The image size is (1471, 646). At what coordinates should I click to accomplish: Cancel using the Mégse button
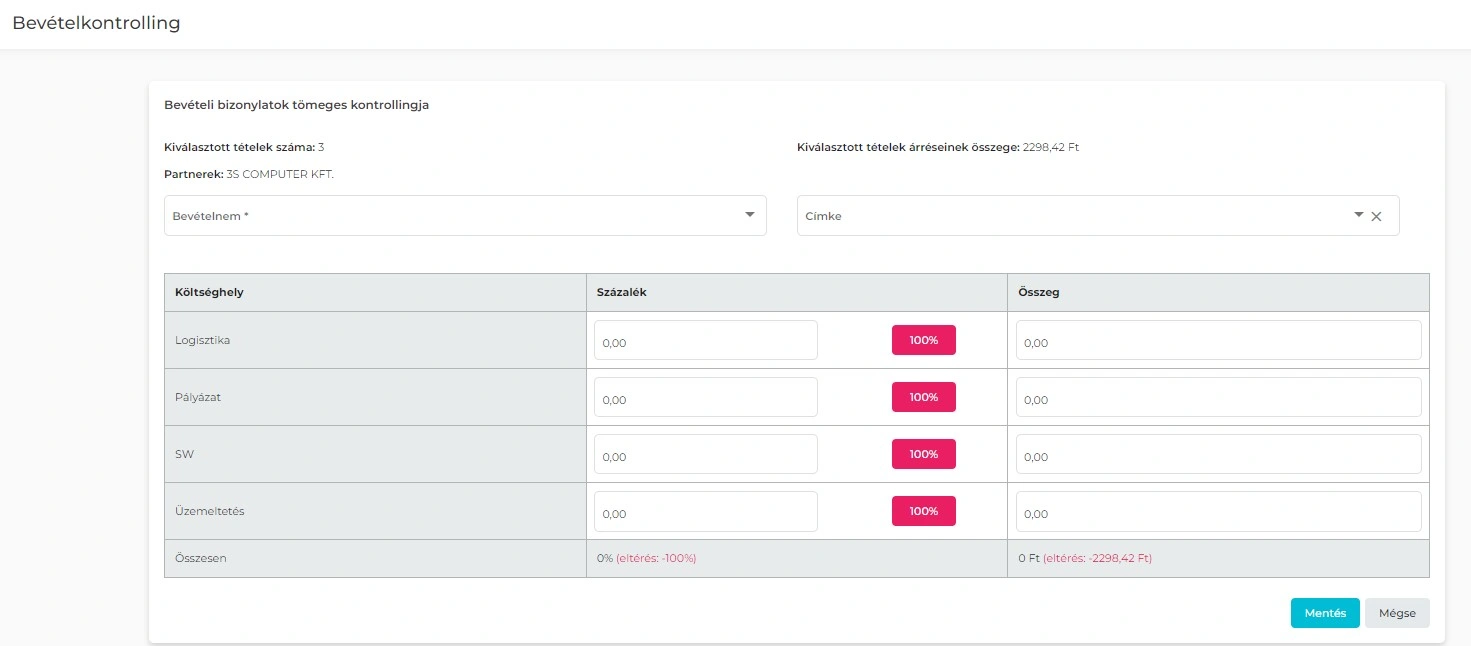1397,613
